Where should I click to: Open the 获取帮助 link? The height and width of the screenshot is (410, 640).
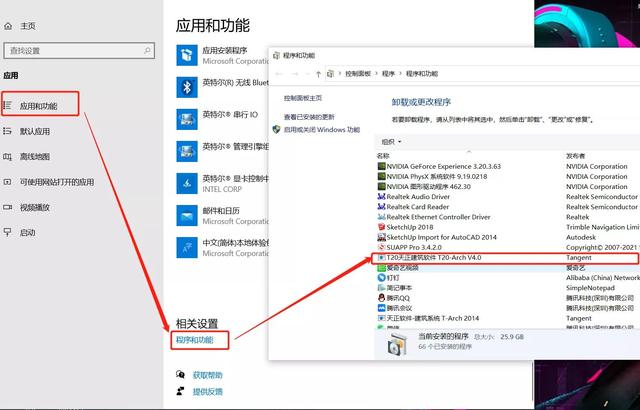coord(207,375)
